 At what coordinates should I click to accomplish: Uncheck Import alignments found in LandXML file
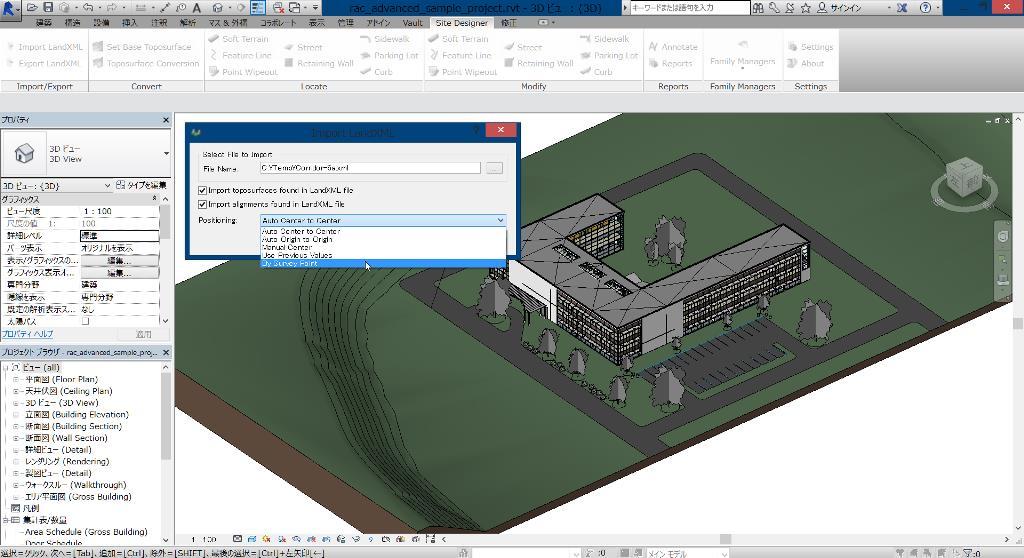point(203,204)
